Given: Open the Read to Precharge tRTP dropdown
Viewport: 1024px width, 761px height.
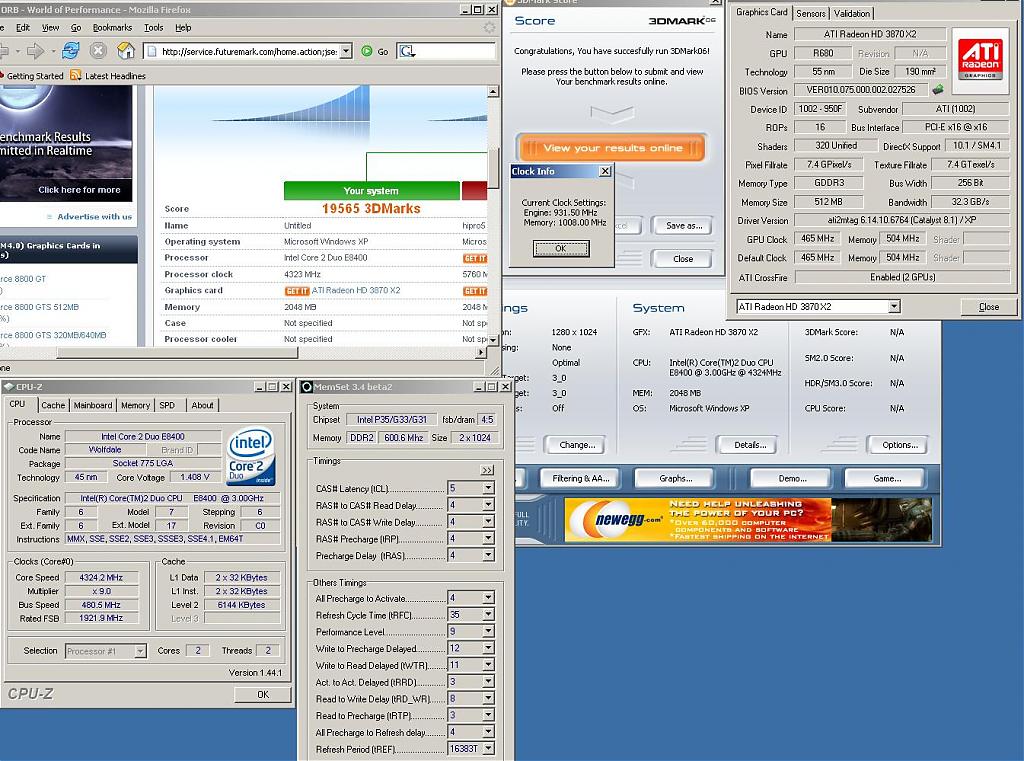Looking at the screenshot, I should [x=488, y=715].
